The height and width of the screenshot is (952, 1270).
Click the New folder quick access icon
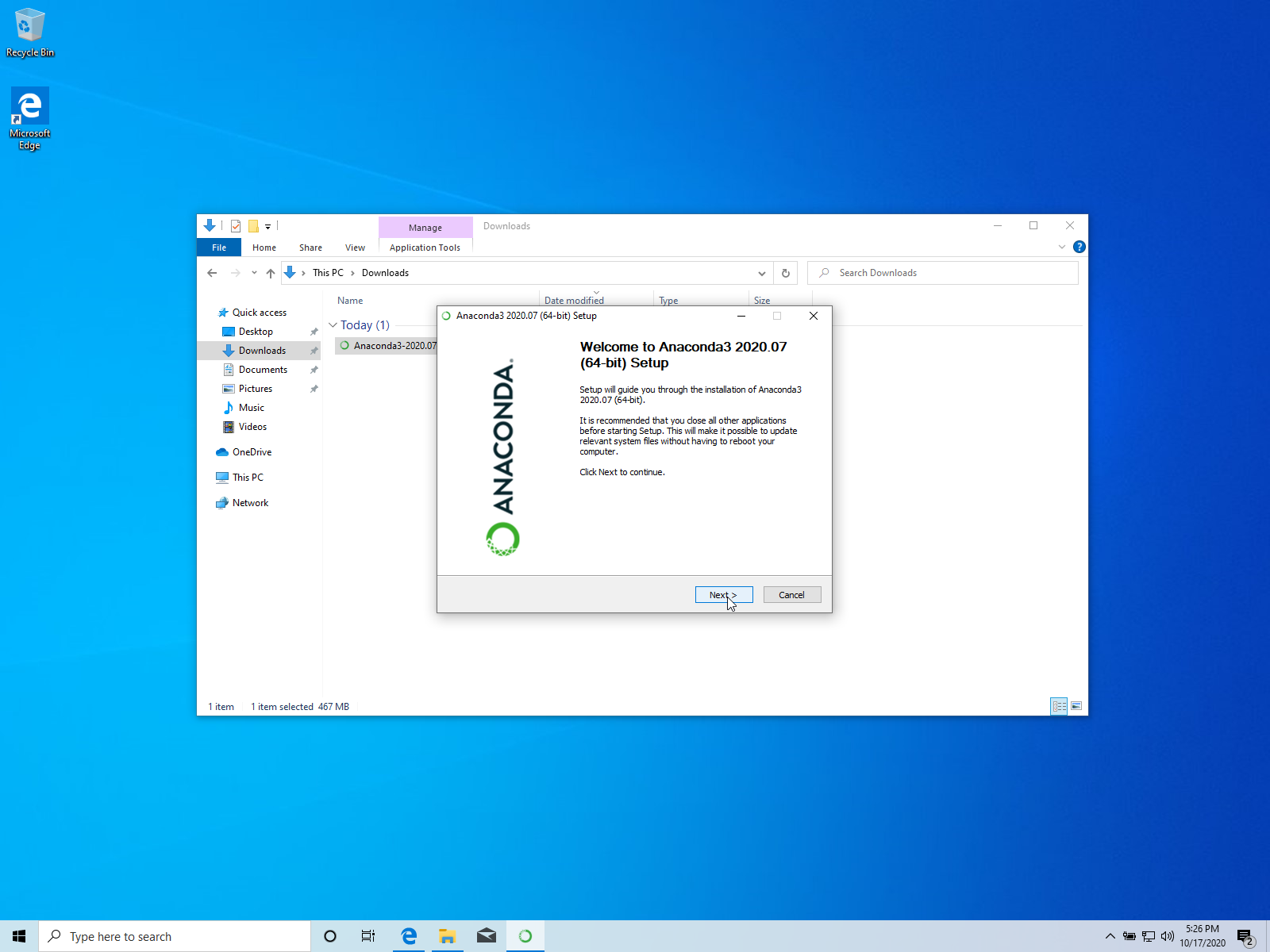(253, 226)
